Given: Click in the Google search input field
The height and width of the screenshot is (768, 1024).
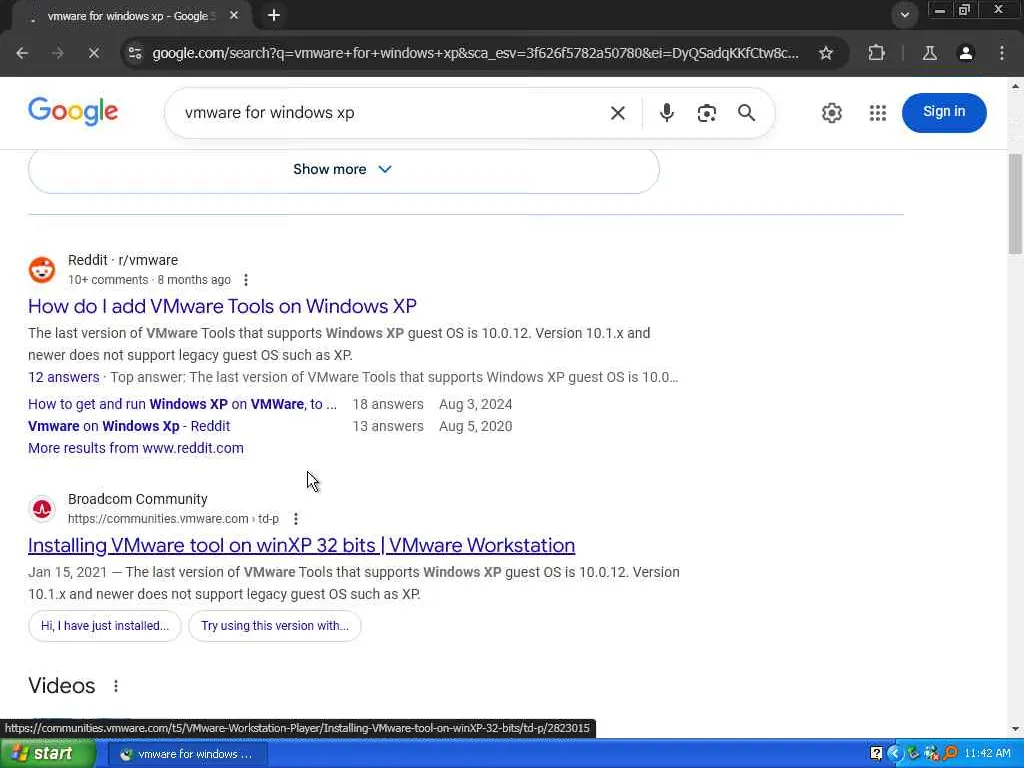Looking at the screenshot, I should point(392,113).
